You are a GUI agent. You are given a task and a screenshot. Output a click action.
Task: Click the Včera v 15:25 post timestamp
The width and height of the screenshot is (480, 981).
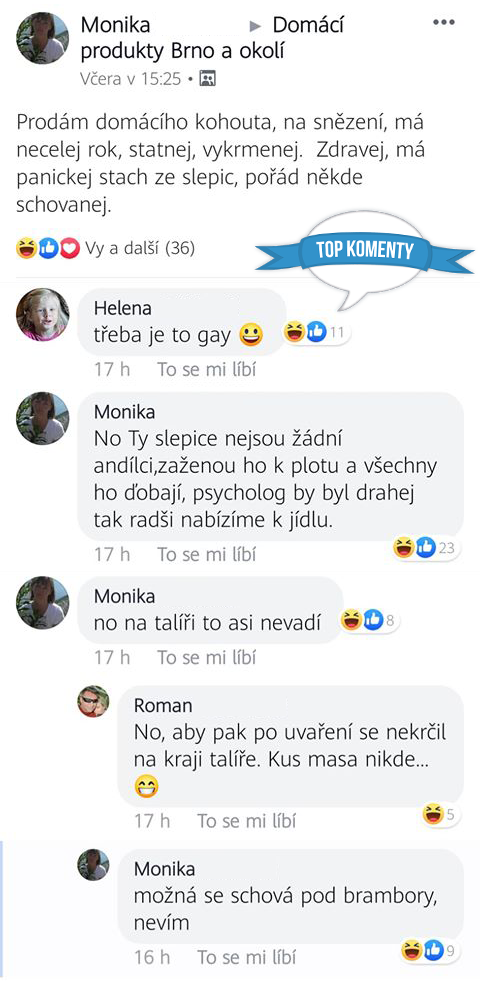point(131,79)
